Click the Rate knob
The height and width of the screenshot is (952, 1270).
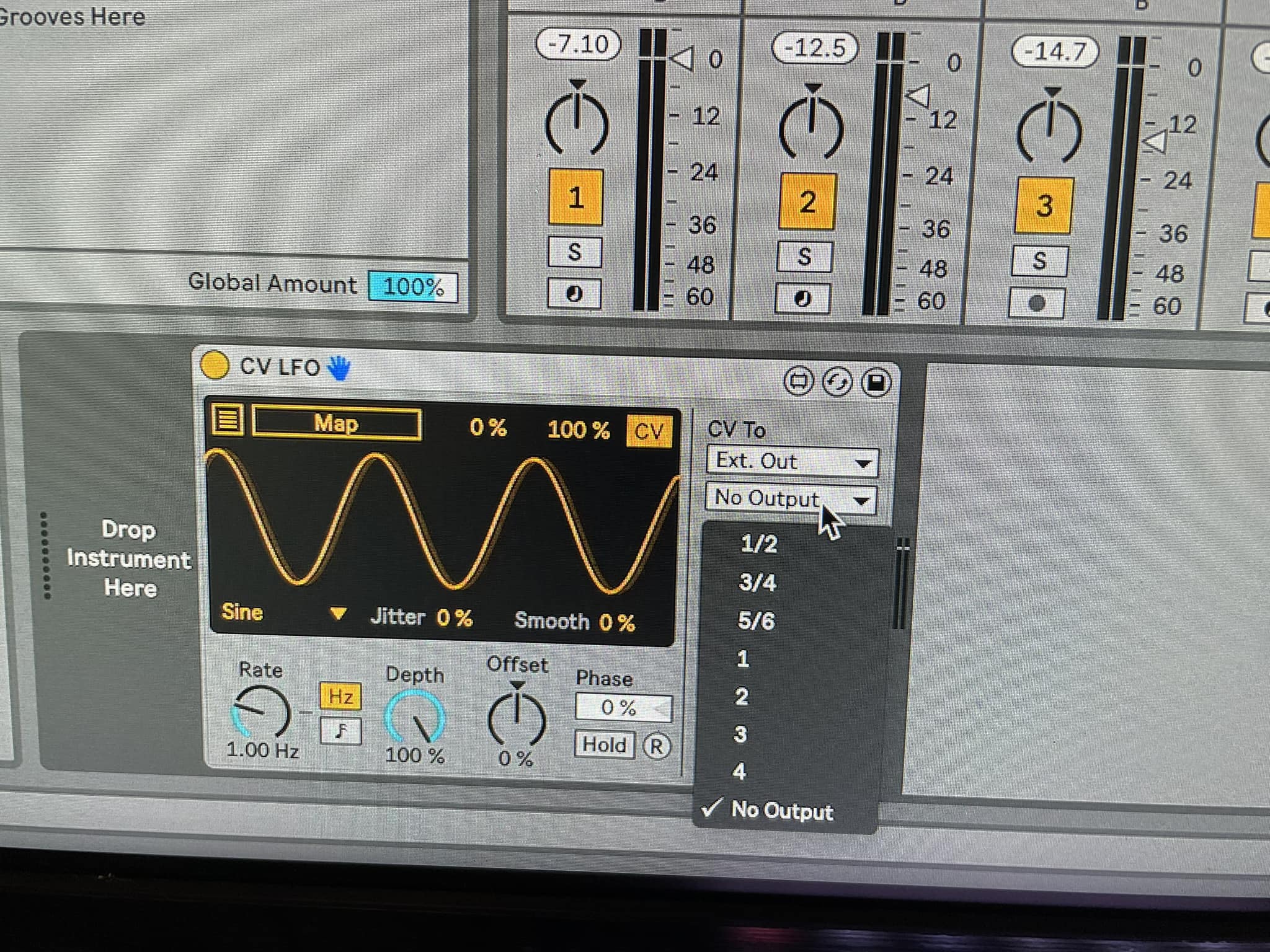261,712
